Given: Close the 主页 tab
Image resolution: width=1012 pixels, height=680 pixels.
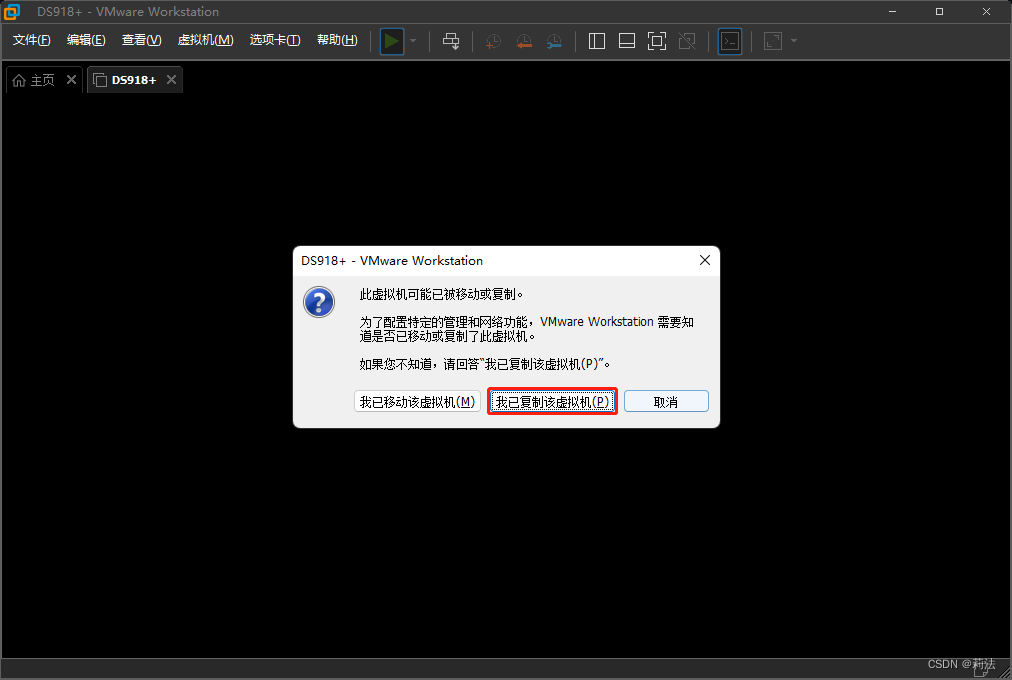Looking at the screenshot, I should pyautogui.click(x=72, y=79).
